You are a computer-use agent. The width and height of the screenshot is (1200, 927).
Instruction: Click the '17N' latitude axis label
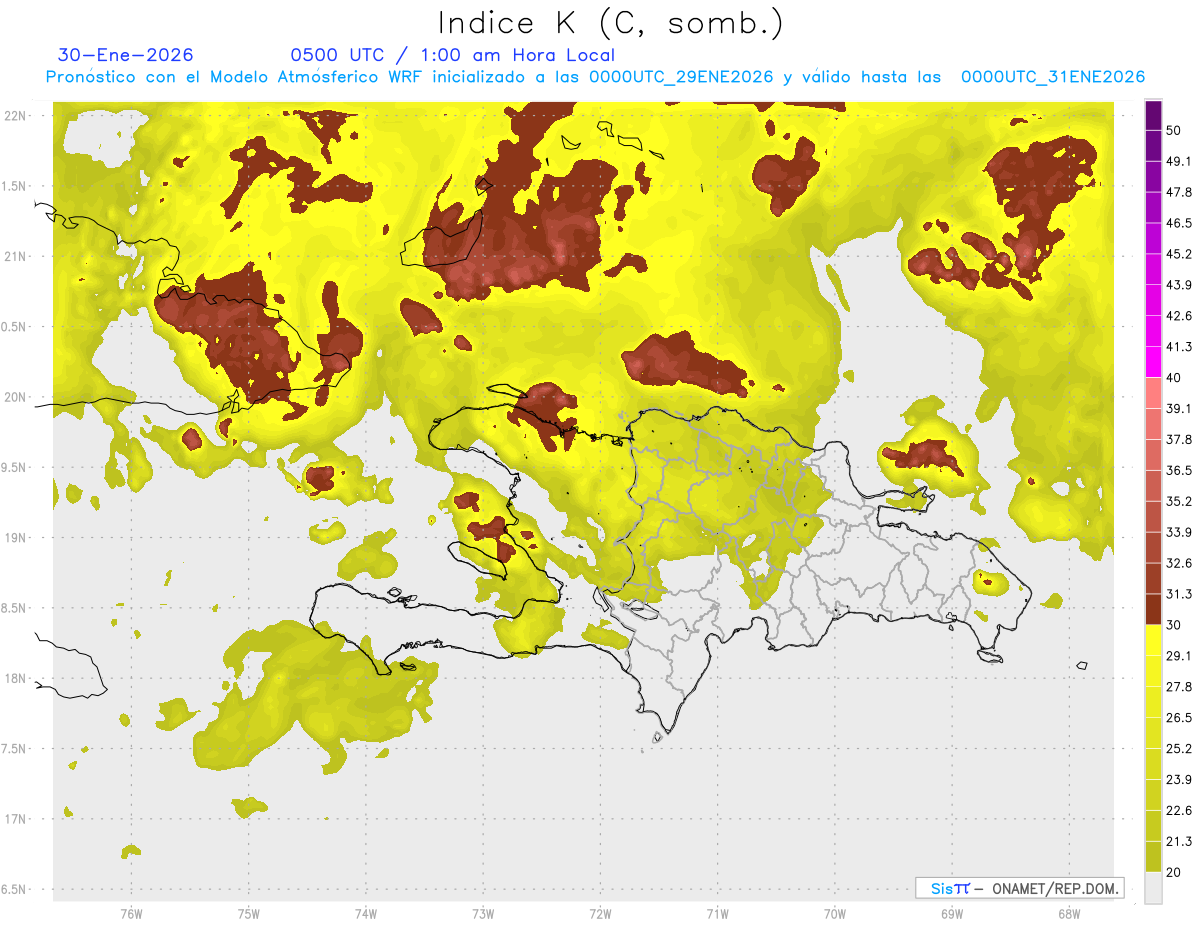(15, 819)
